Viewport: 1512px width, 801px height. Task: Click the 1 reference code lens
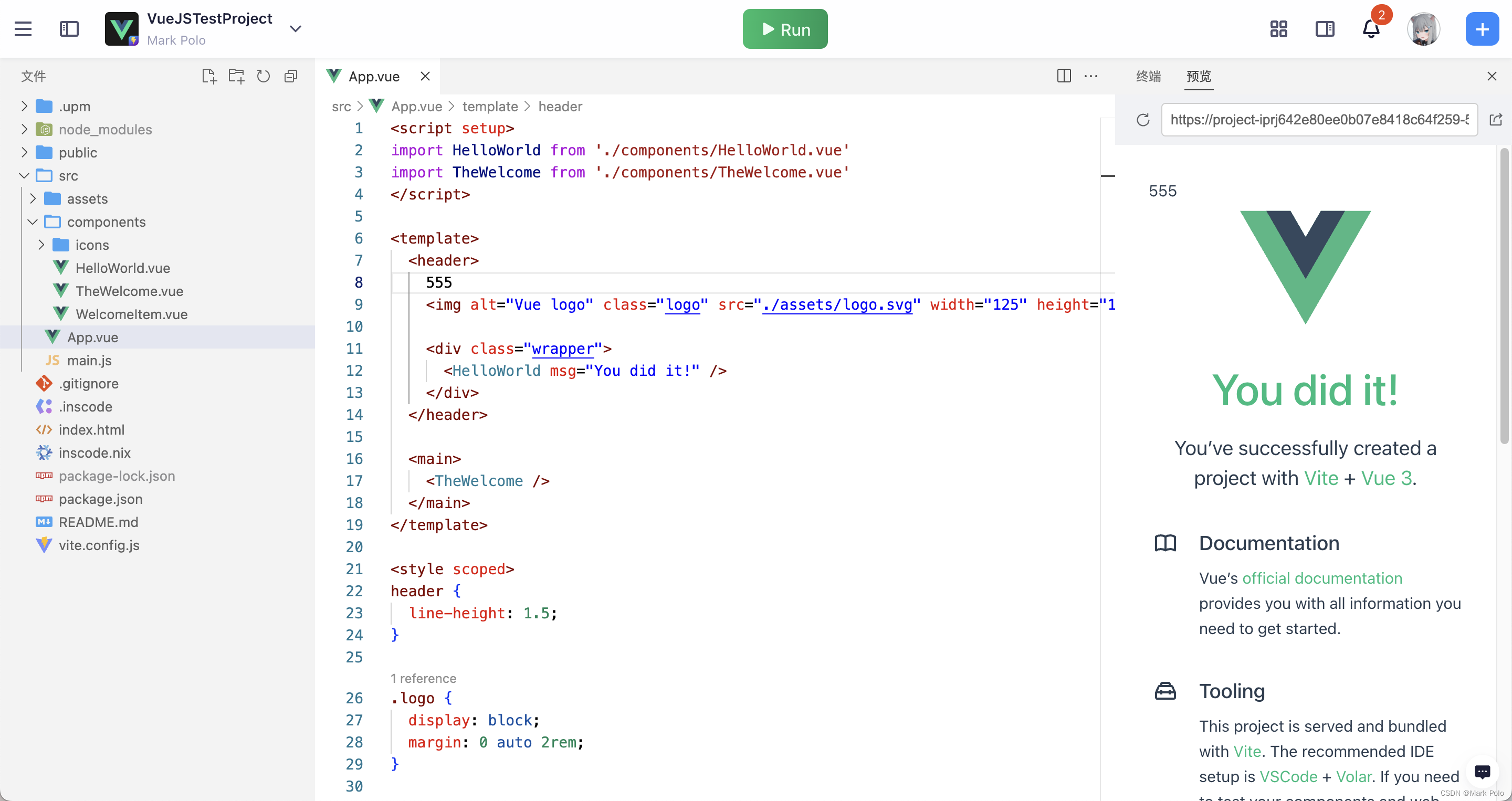tap(423, 678)
